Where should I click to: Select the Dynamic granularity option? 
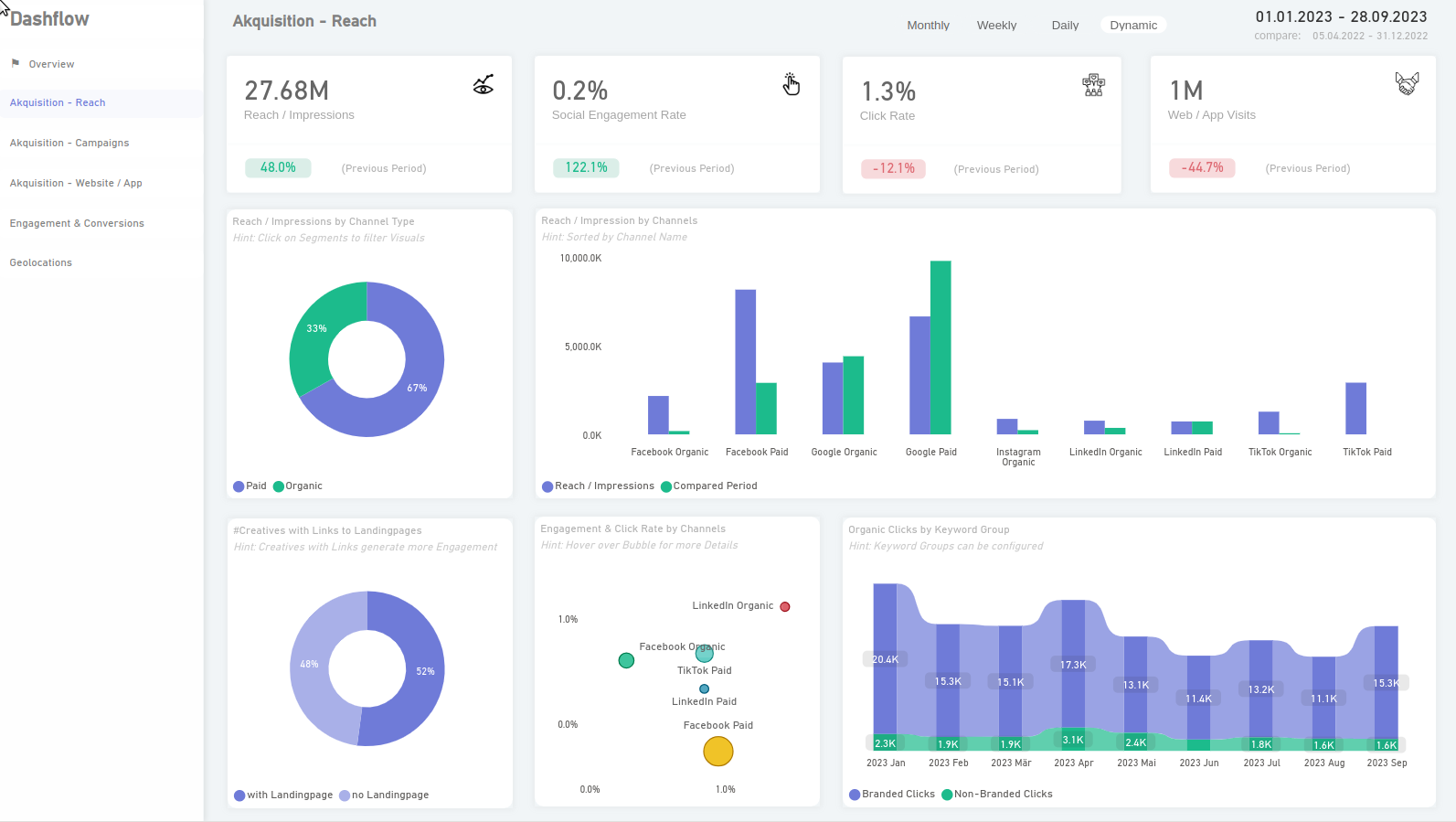tap(1133, 26)
